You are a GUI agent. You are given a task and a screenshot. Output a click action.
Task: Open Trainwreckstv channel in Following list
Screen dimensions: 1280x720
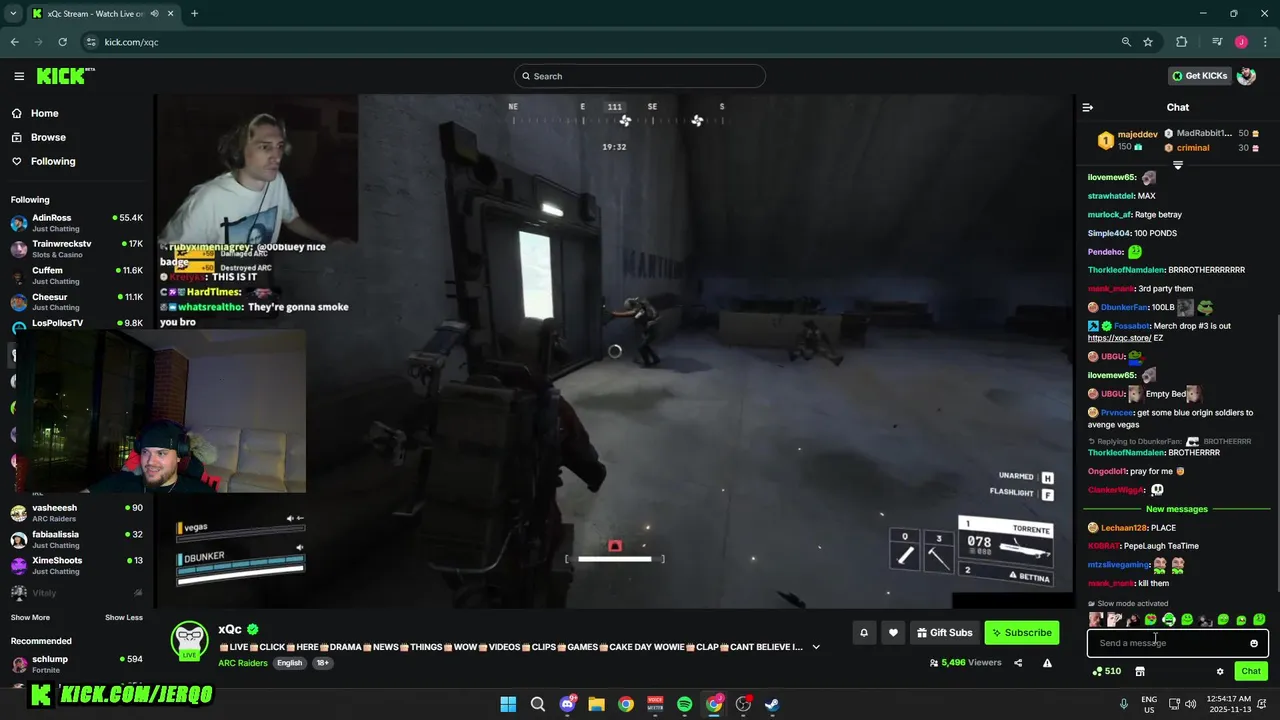pyautogui.click(x=77, y=249)
